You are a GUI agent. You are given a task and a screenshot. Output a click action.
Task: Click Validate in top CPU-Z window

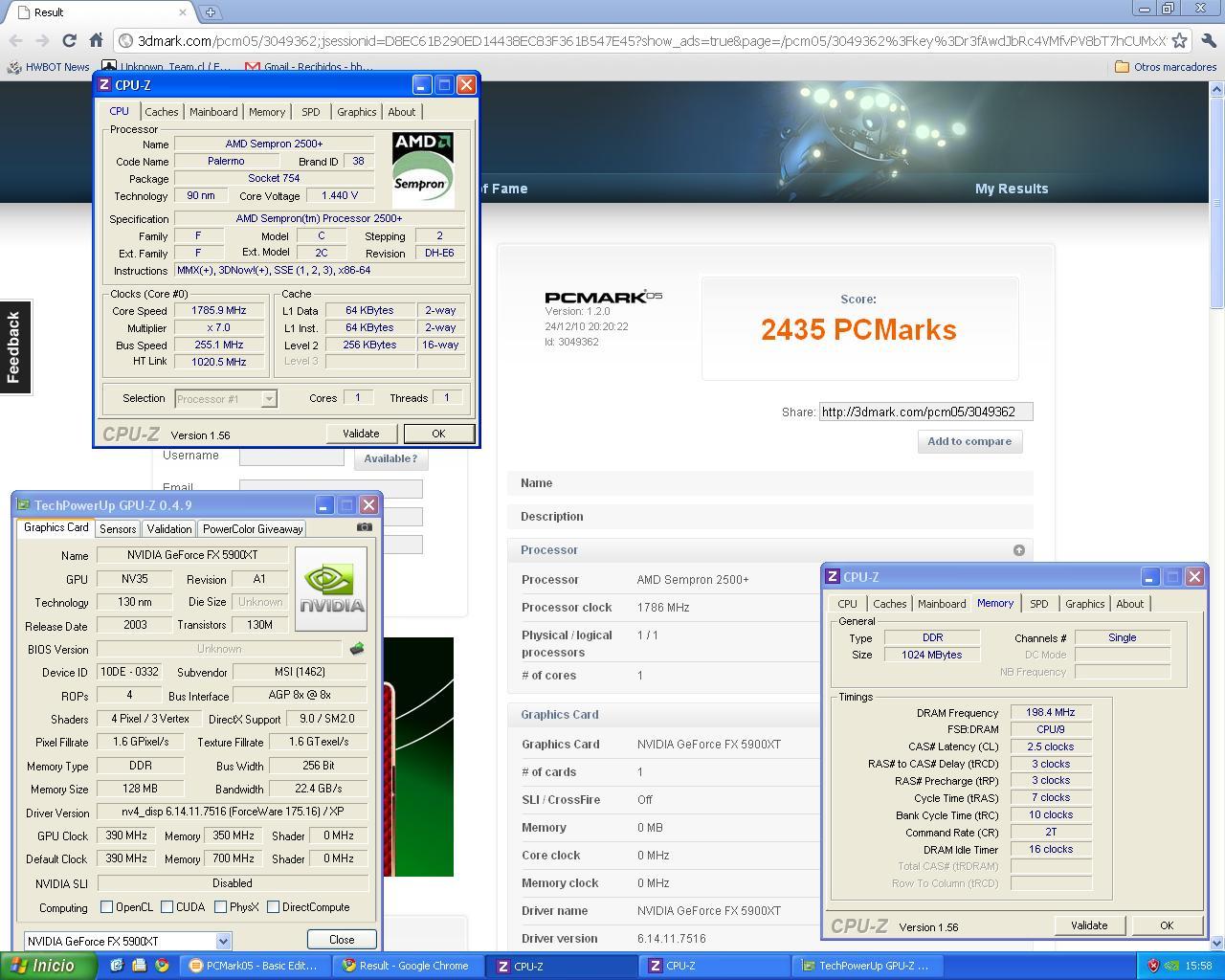click(x=361, y=434)
